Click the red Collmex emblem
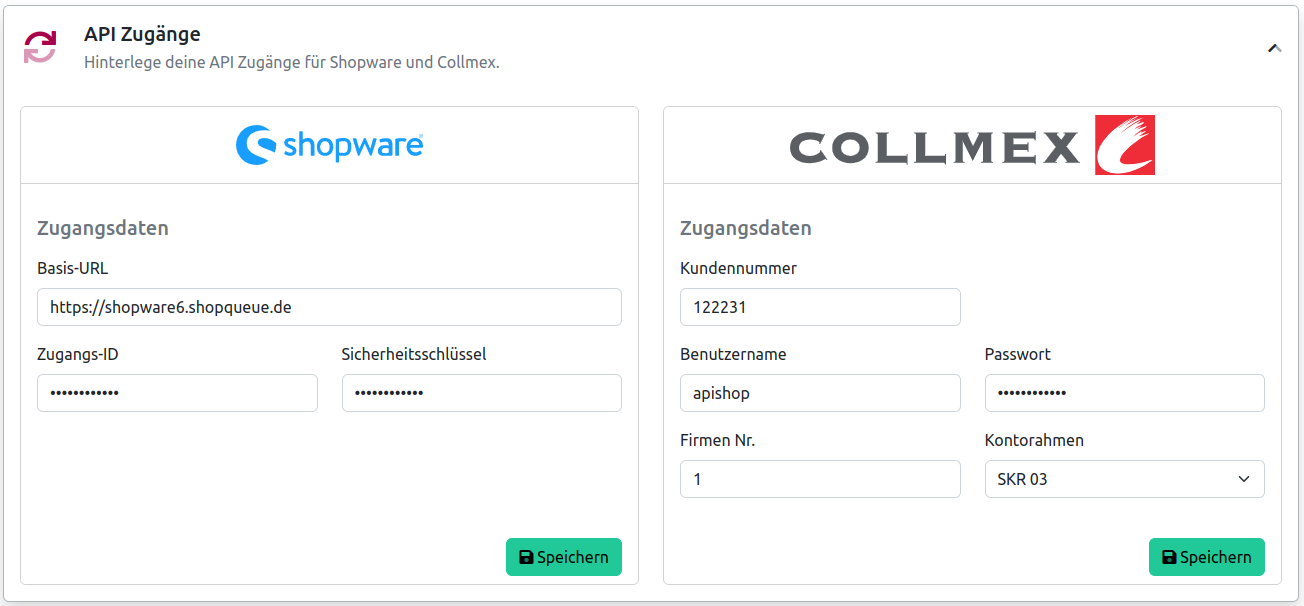1304x606 pixels. [x=1125, y=145]
